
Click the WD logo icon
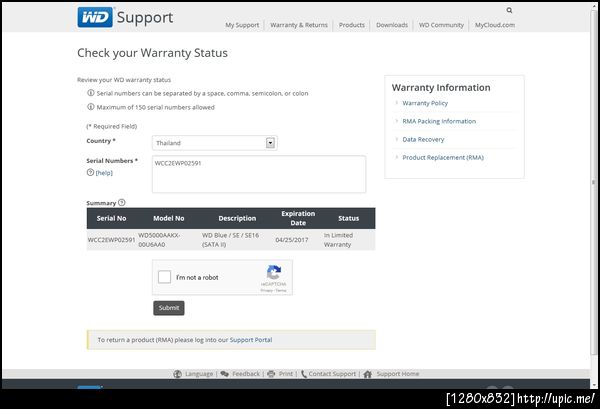coord(95,17)
